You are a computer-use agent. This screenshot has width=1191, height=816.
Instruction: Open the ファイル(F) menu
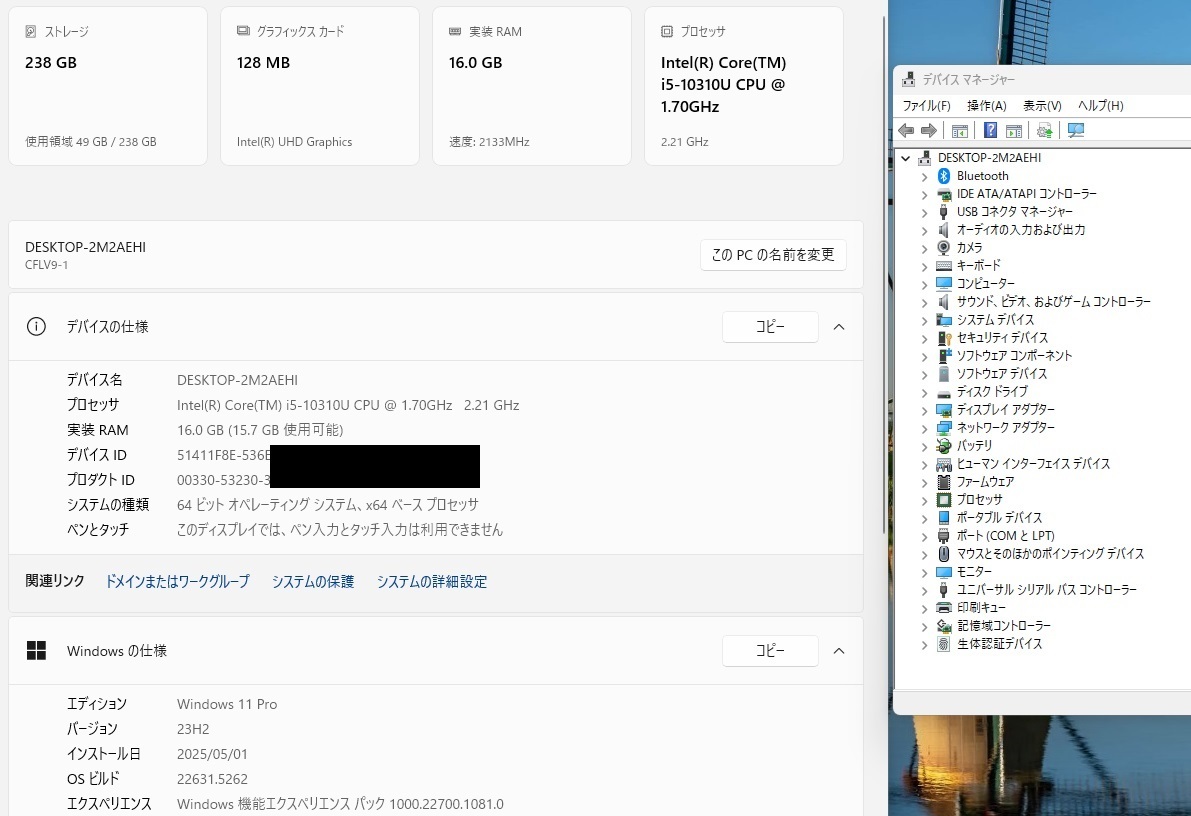[x=926, y=106]
